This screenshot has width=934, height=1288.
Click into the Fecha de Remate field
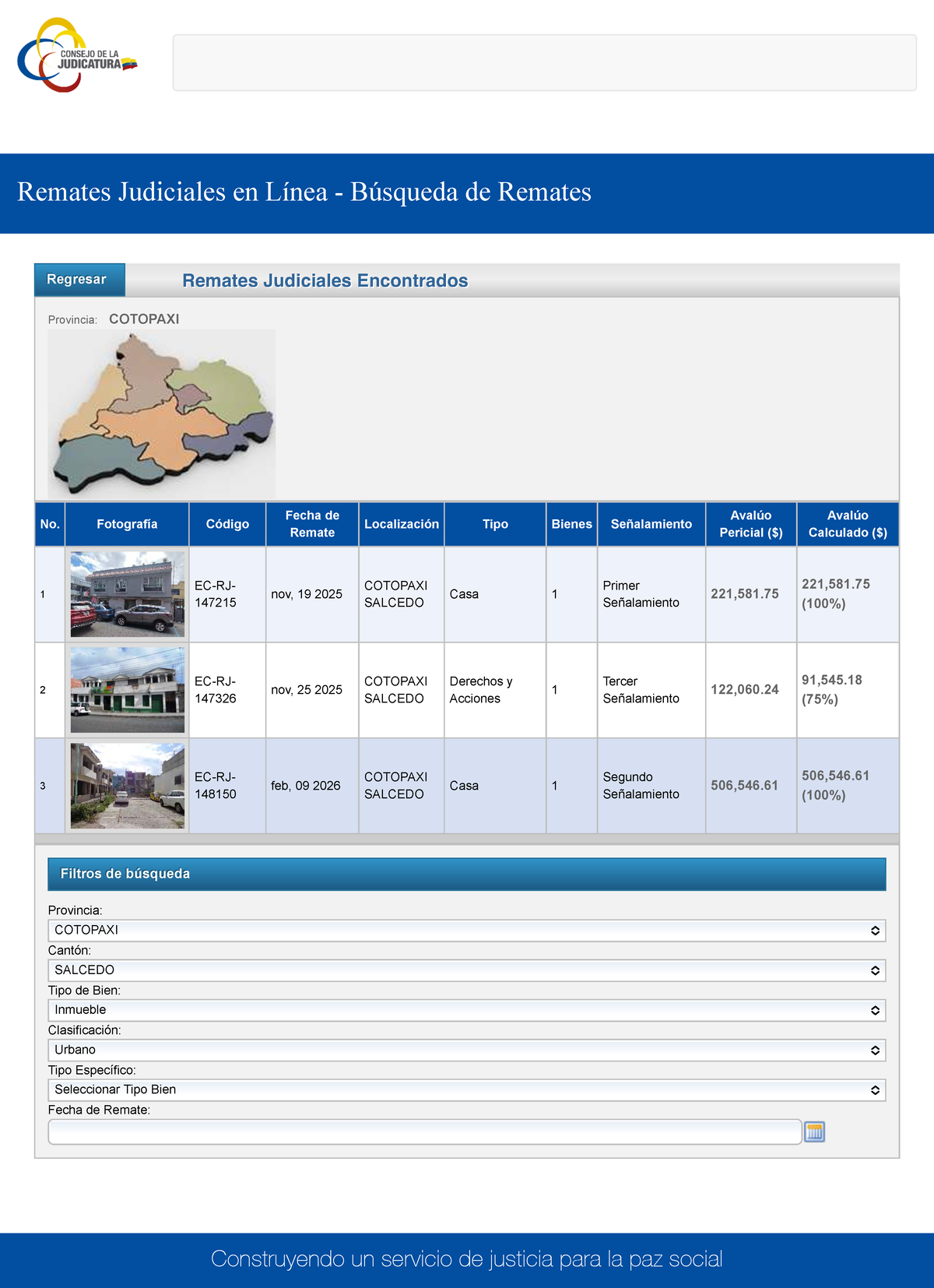(x=425, y=1132)
